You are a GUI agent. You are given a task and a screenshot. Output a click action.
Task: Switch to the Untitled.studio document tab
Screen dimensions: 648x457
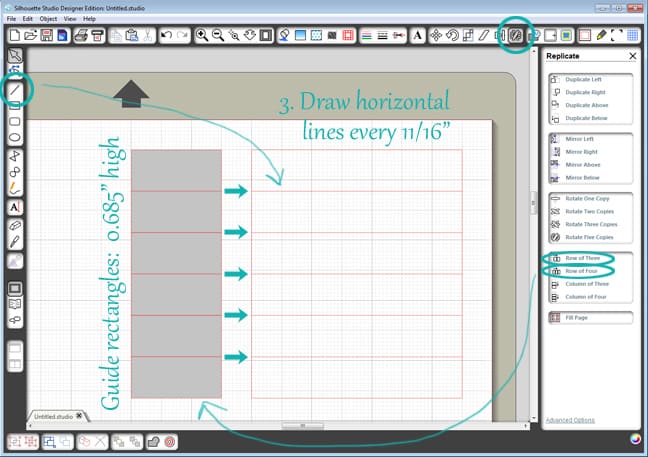coord(53,417)
